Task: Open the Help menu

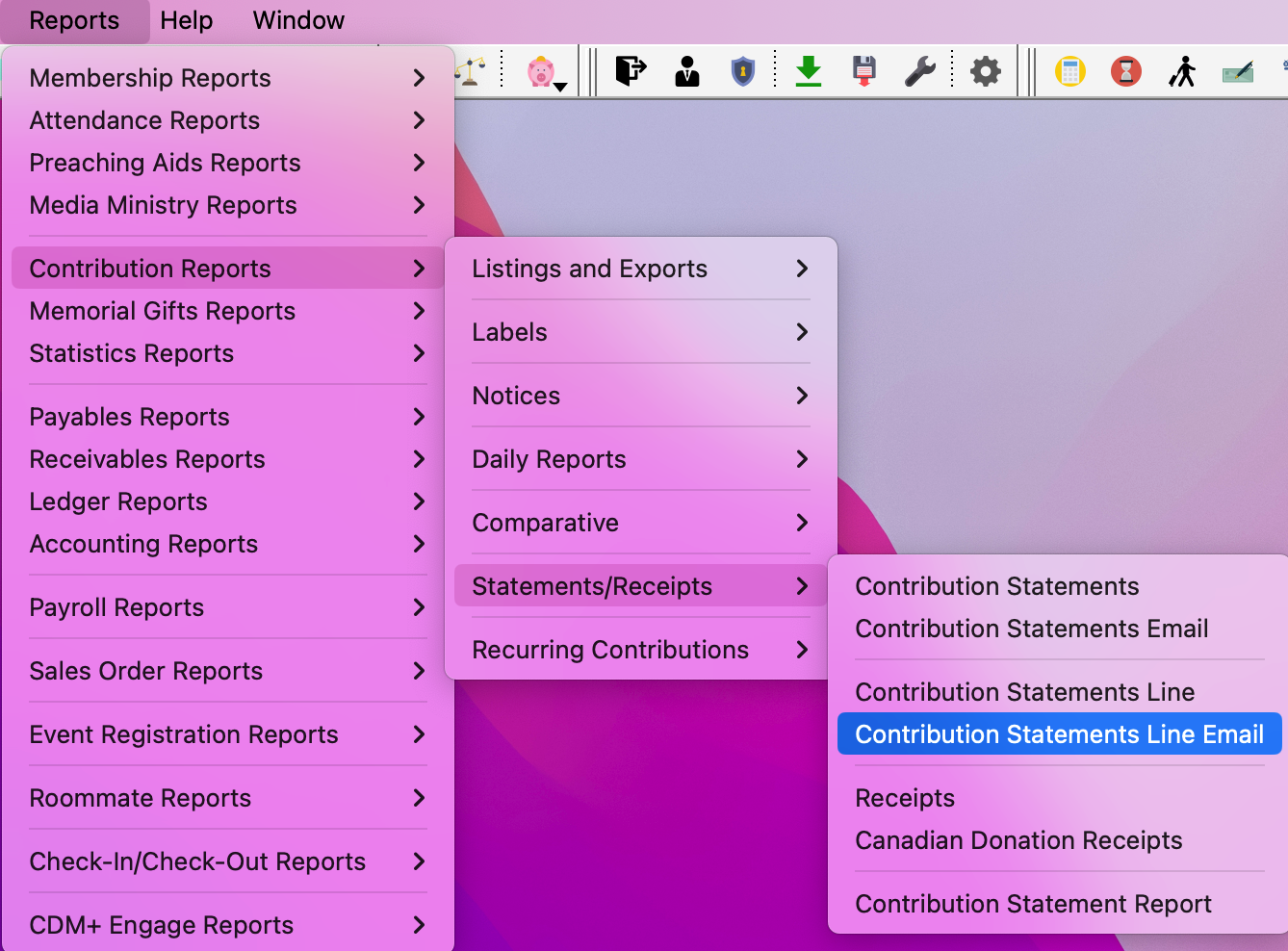Action: pyautogui.click(x=186, y=20)
